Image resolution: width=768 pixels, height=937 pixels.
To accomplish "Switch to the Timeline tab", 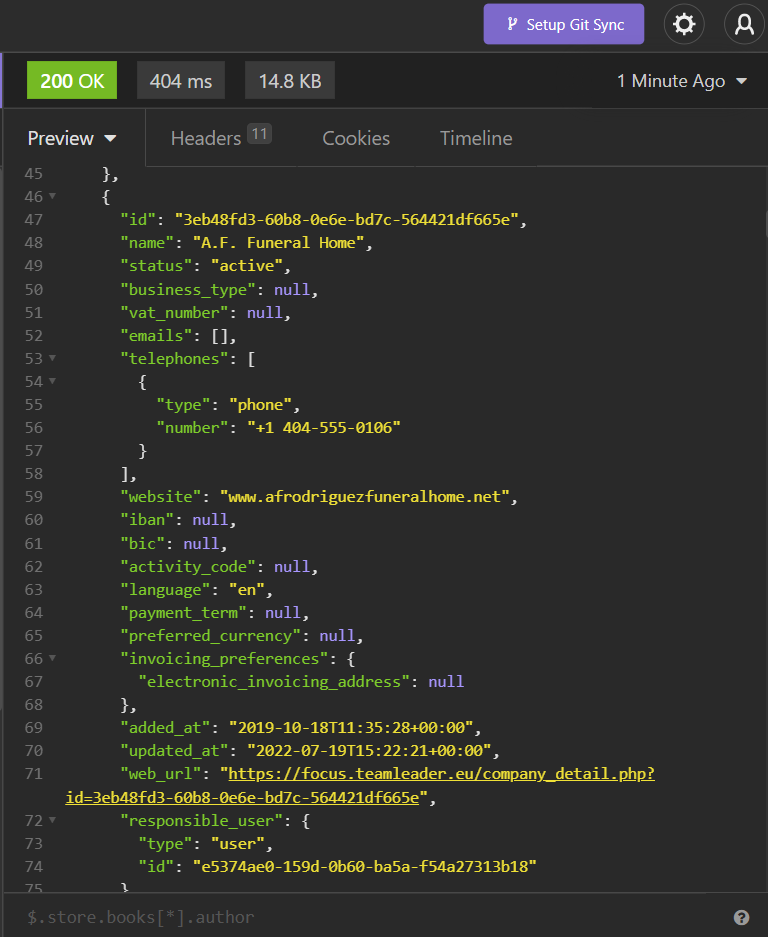I will coord(476,138).
